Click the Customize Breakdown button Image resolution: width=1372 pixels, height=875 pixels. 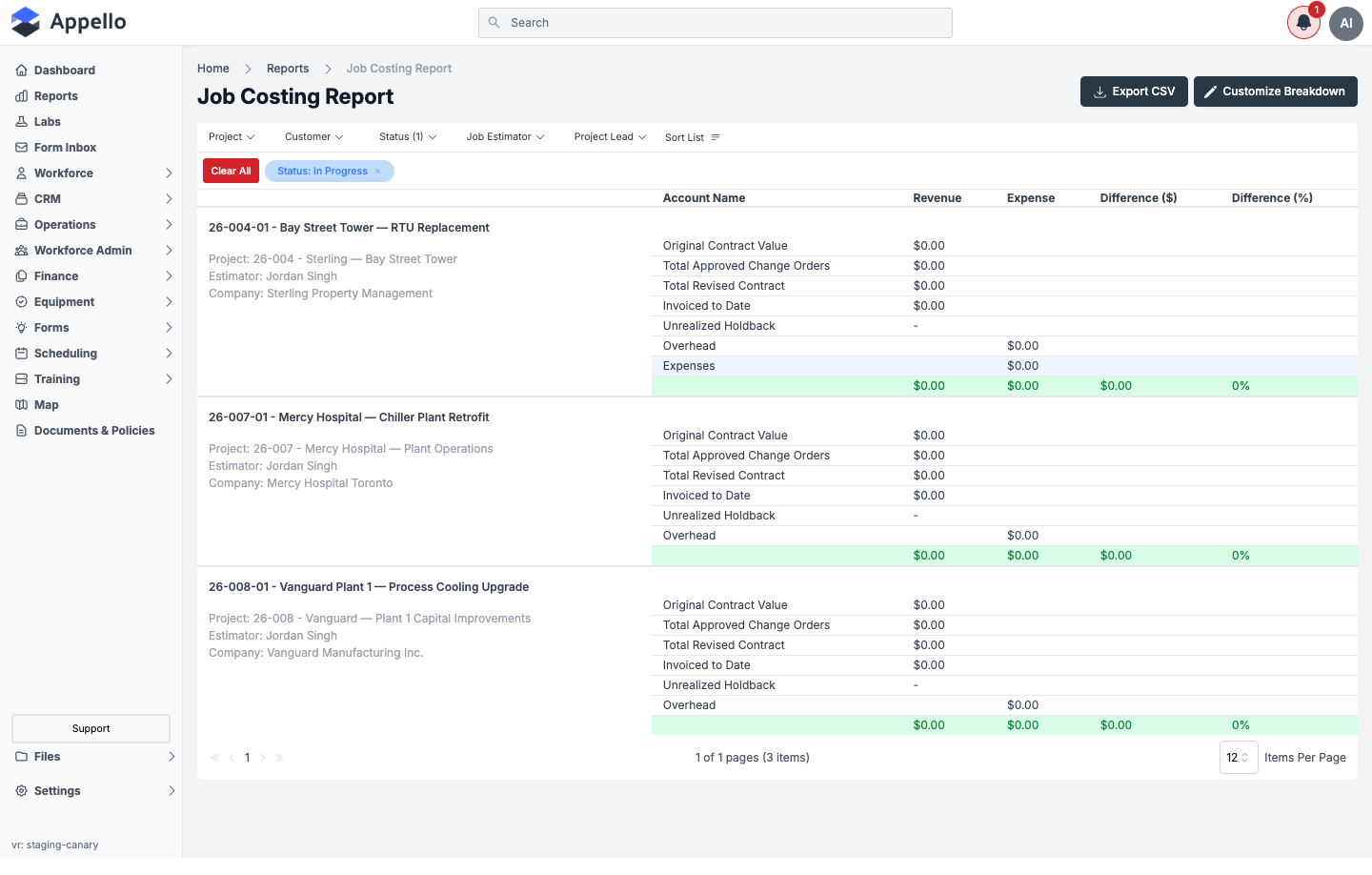(1276, 92)
